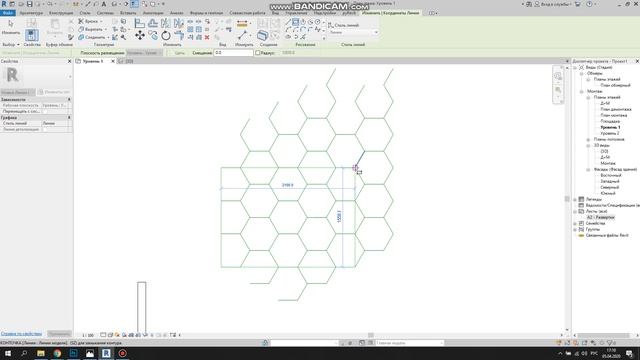Open the Annotate ribbon tab

click(x=153, y=13)
